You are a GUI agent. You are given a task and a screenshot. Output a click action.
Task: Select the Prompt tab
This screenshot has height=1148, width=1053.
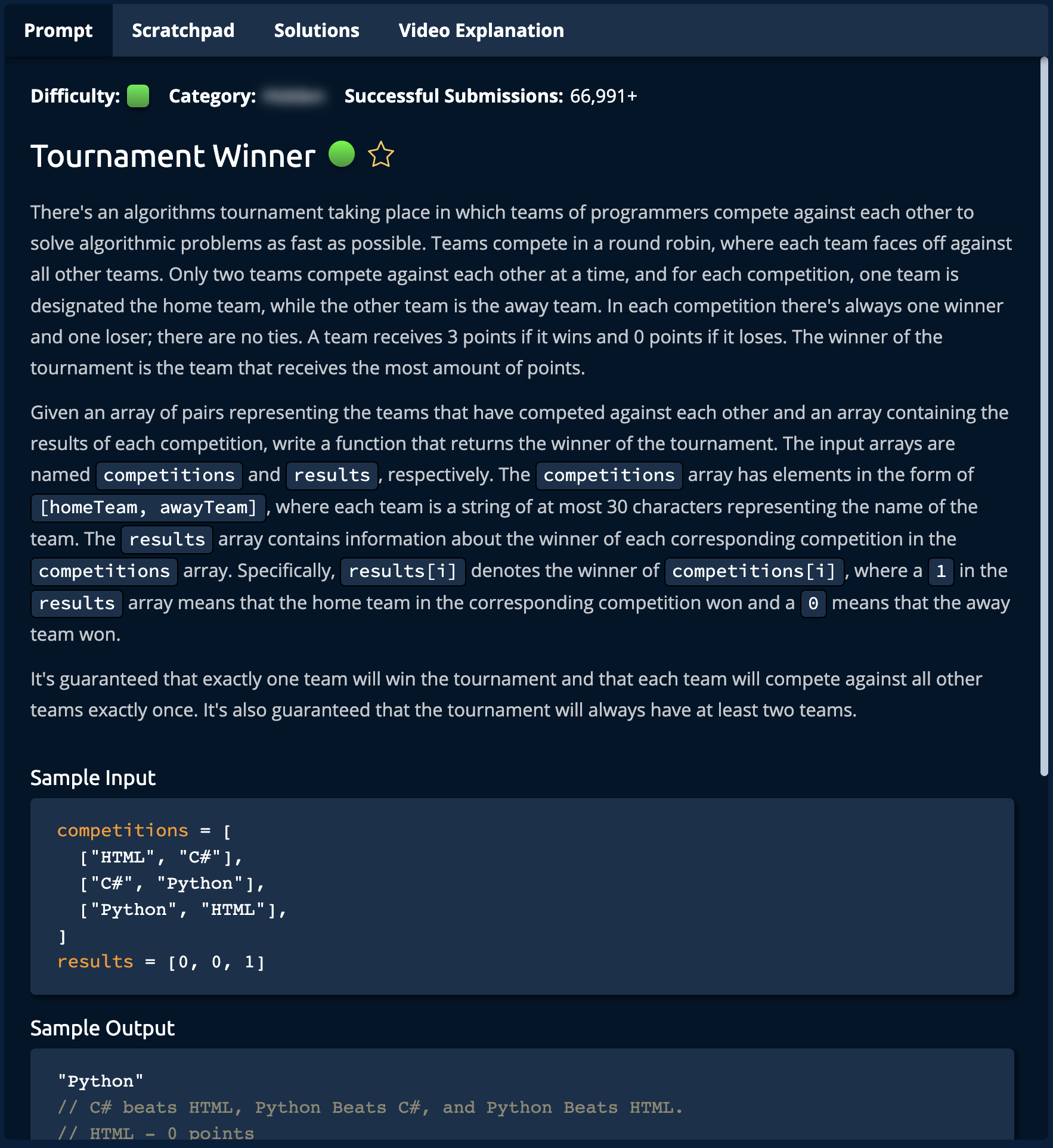[x=58, y=30]
